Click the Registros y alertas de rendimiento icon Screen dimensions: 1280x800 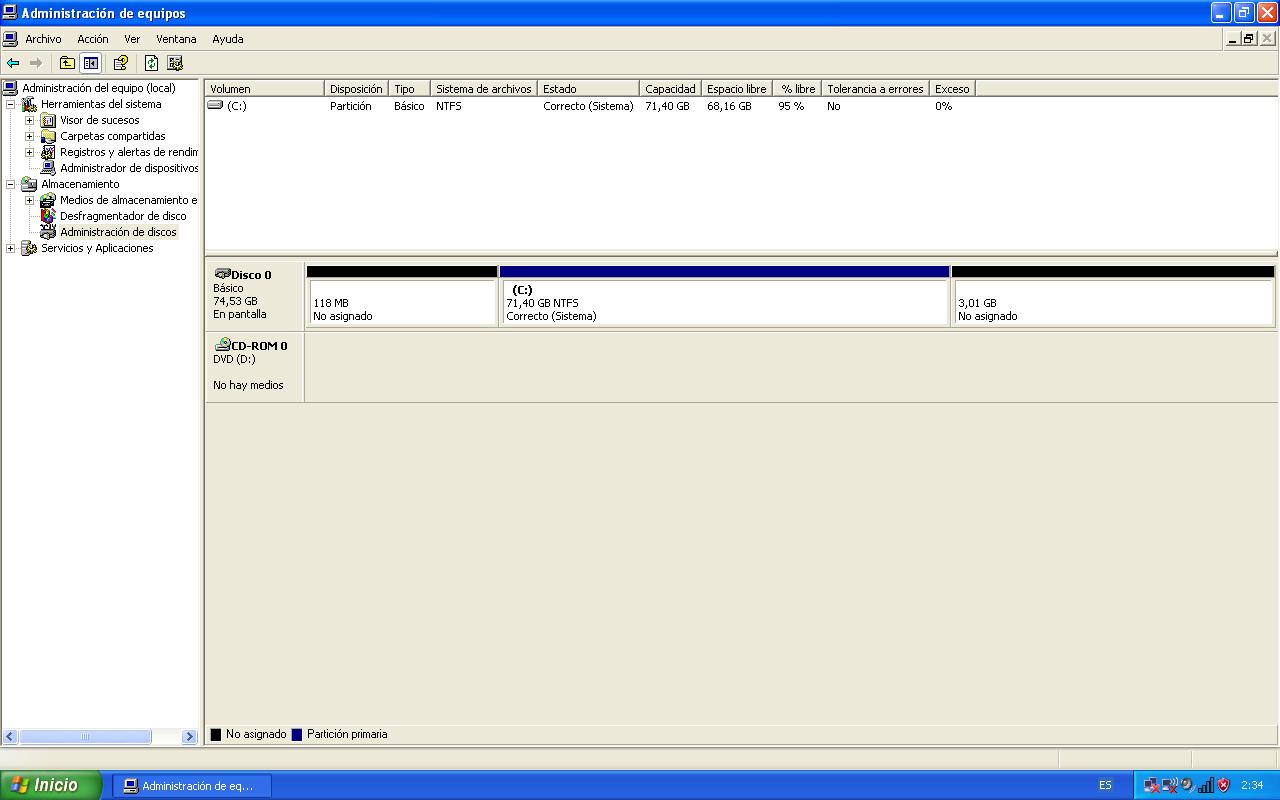point(48,152)
